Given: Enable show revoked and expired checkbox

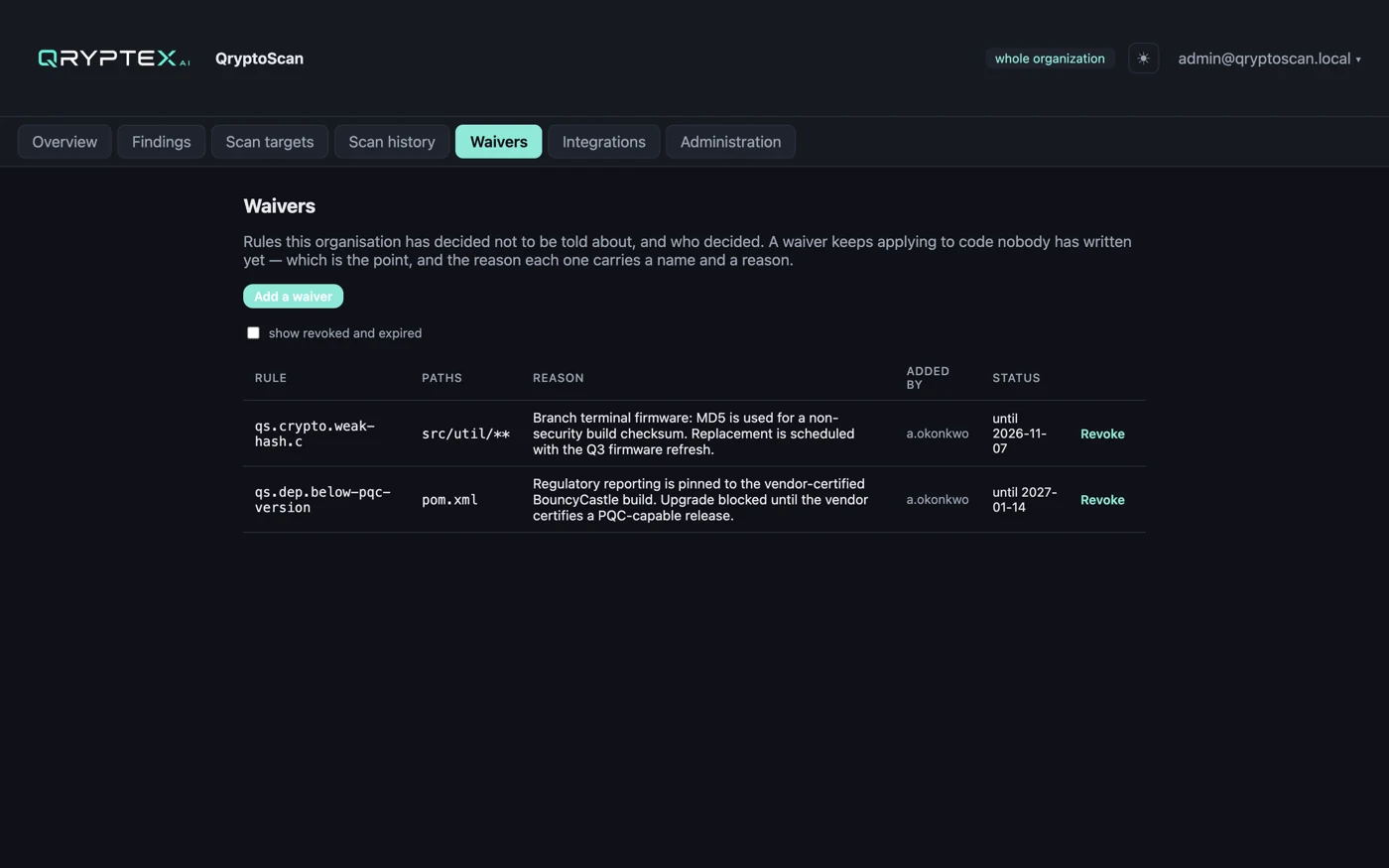Looking at the screenshot, I should pos(253,333).
